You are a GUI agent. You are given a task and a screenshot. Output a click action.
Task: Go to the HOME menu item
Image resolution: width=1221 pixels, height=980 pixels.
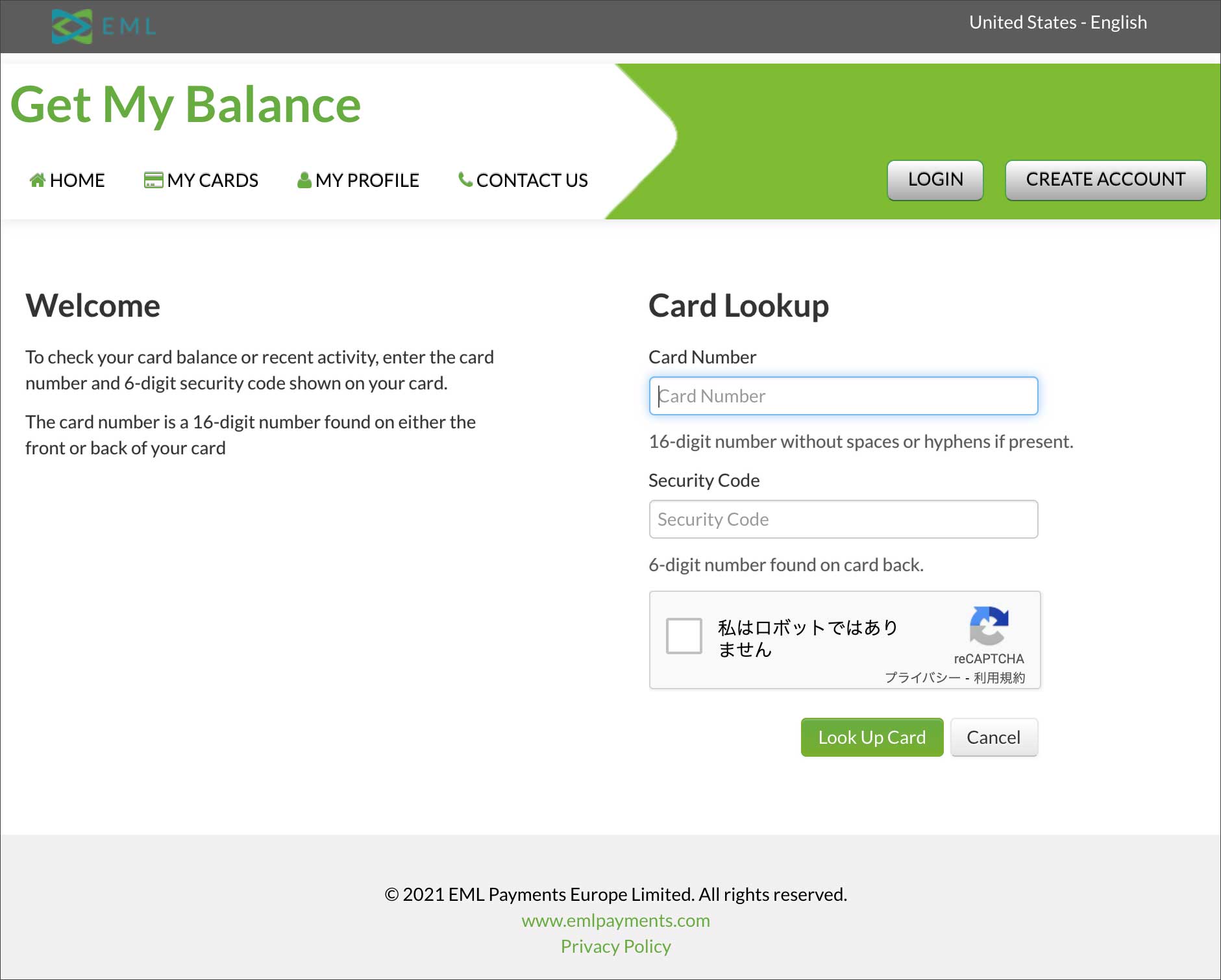pos(77,180)
